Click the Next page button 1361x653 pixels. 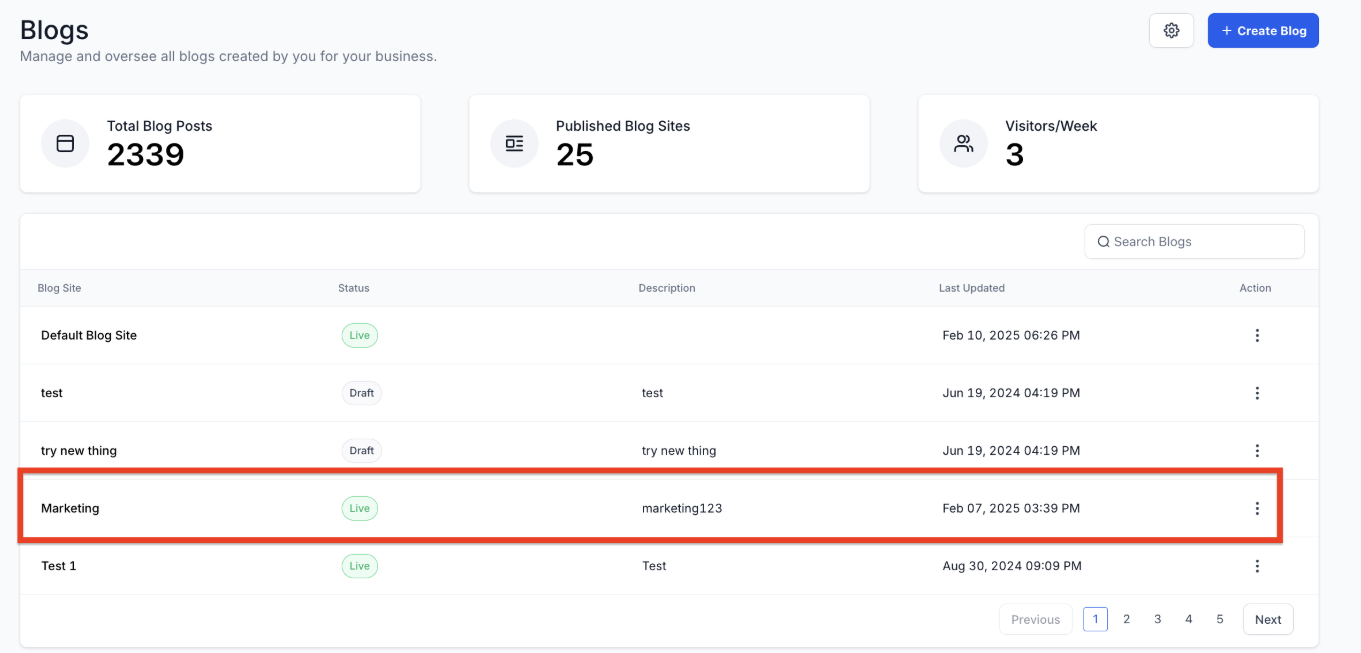1267,619
